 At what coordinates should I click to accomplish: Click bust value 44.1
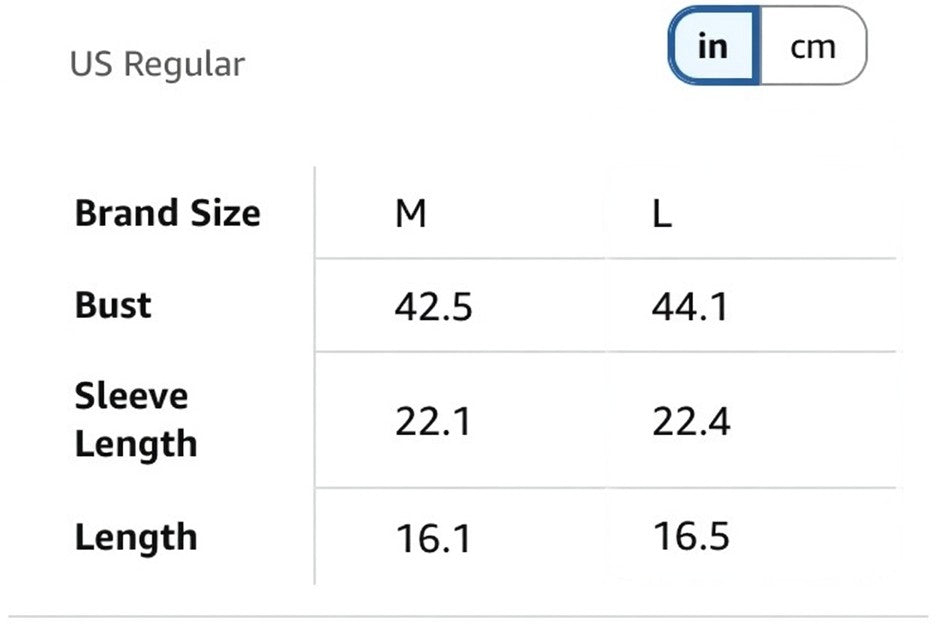pyautogui.click(x=690, y=307)
